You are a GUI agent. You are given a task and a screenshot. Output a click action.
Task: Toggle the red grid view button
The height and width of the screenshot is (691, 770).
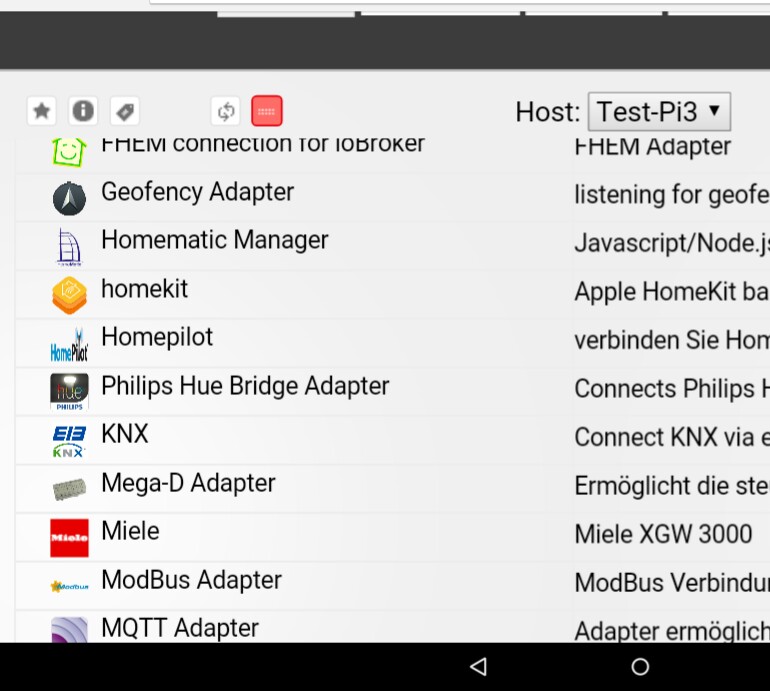coord(267,111)
